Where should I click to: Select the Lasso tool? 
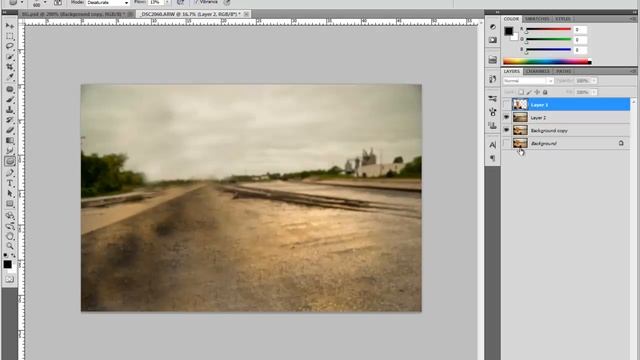(x=10, y=47)
